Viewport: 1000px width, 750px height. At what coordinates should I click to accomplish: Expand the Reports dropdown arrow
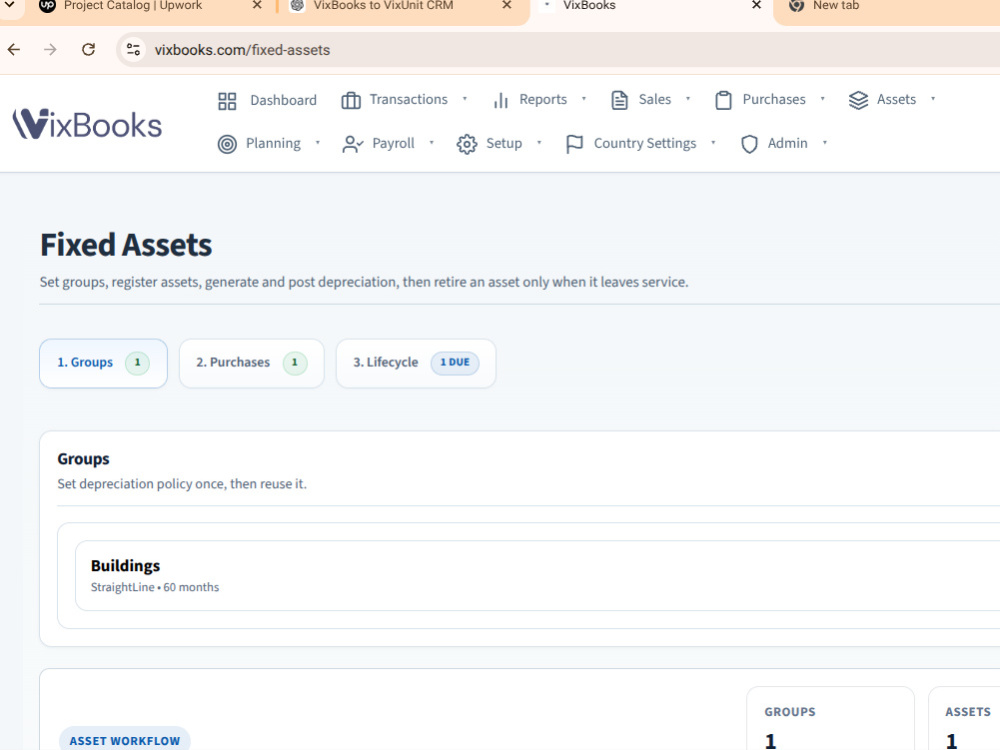(584, 99)
